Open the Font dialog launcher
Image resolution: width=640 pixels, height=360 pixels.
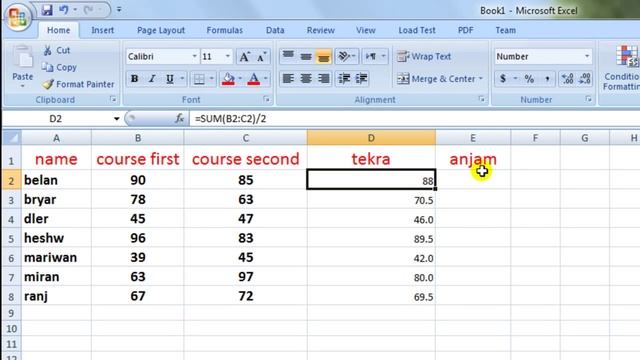[267, 99]
